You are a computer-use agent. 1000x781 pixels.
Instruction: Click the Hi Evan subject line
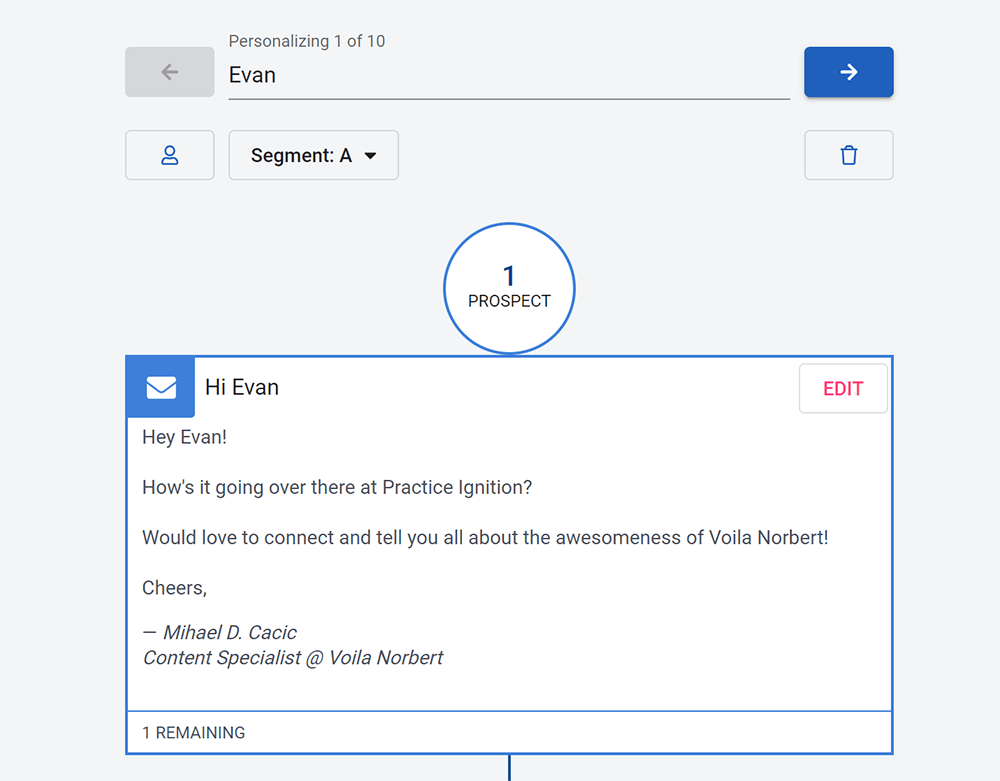[242, 387]
